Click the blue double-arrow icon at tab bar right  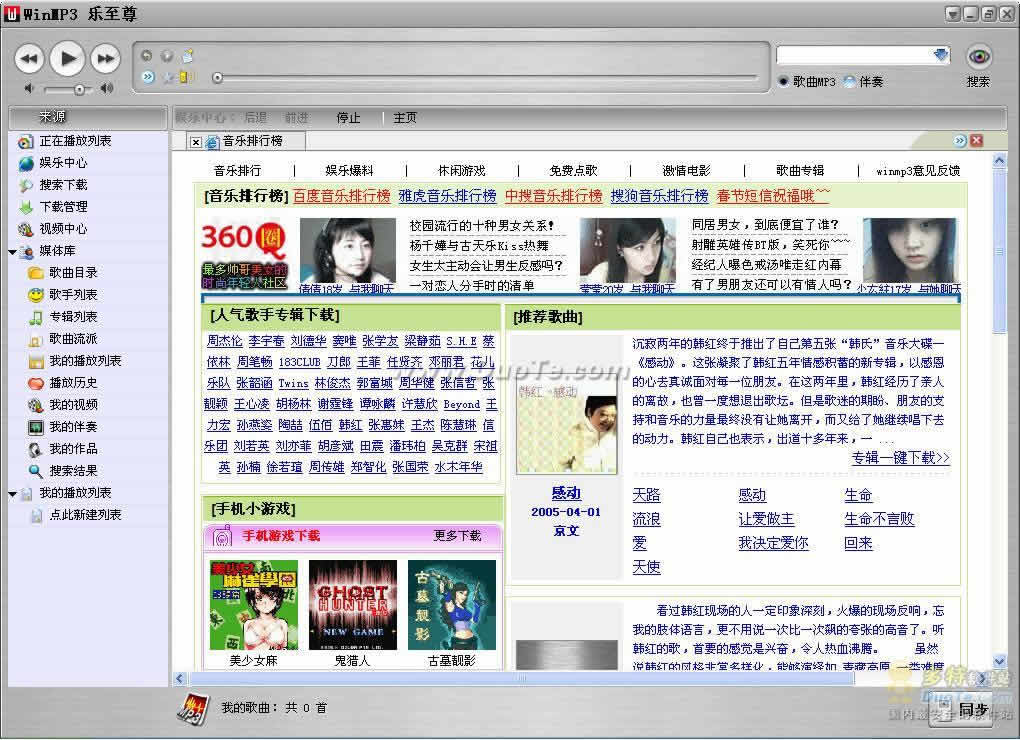pos(960,140)
